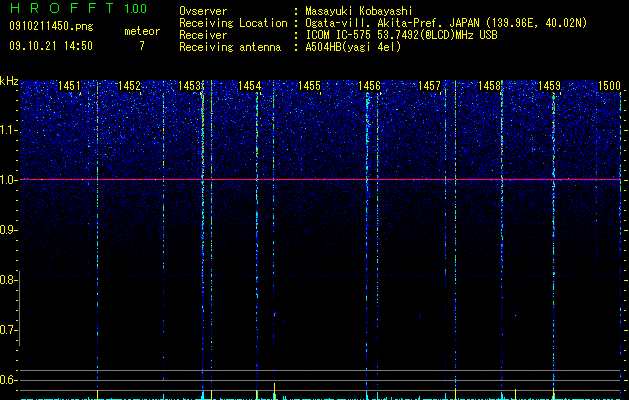Click the 0910211450.png filename text
Image resolution: width=629 pixels, height=400 pixels.
[51, 27]
